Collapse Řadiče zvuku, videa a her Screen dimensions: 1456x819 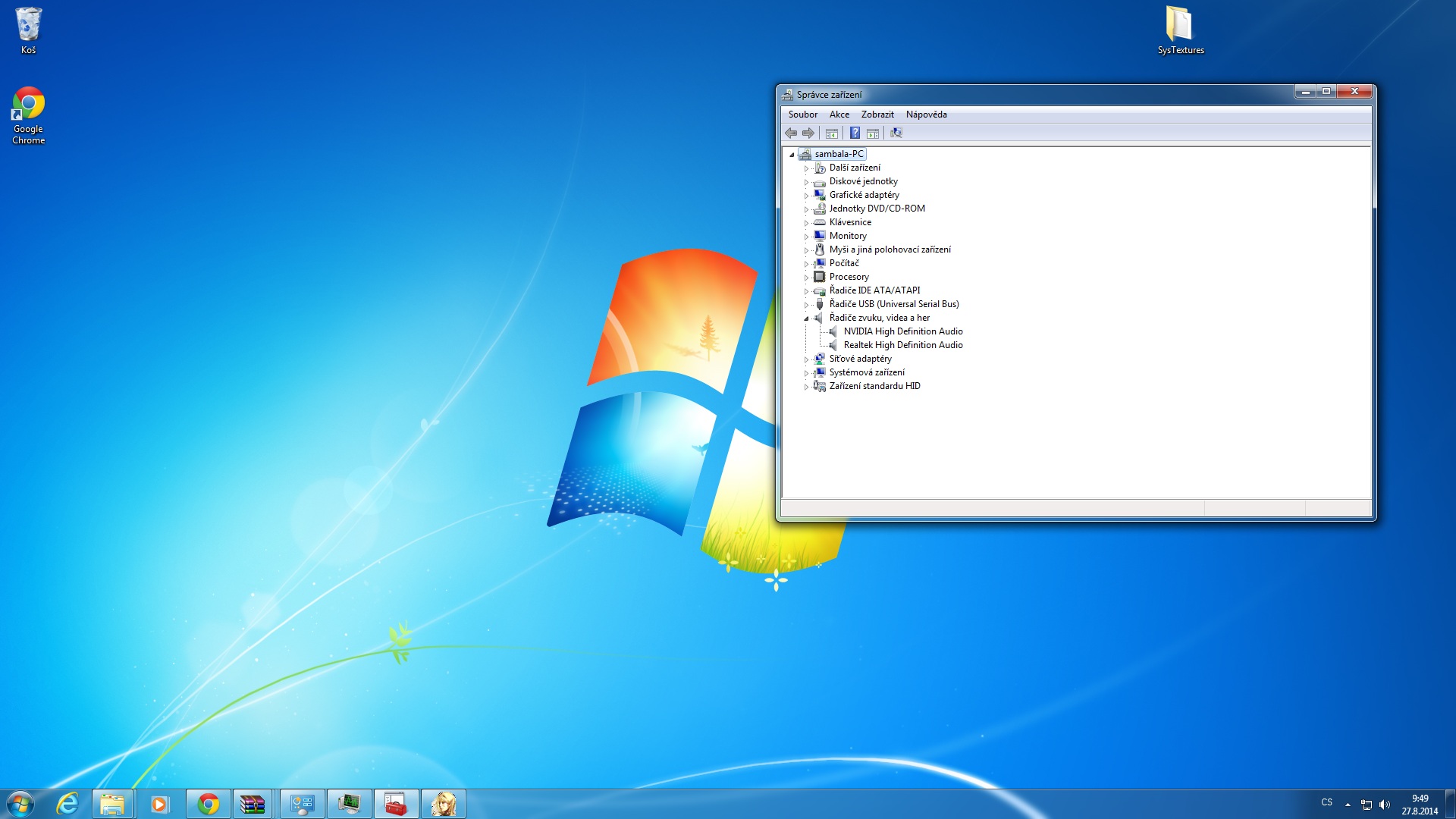tap(806, 318)
